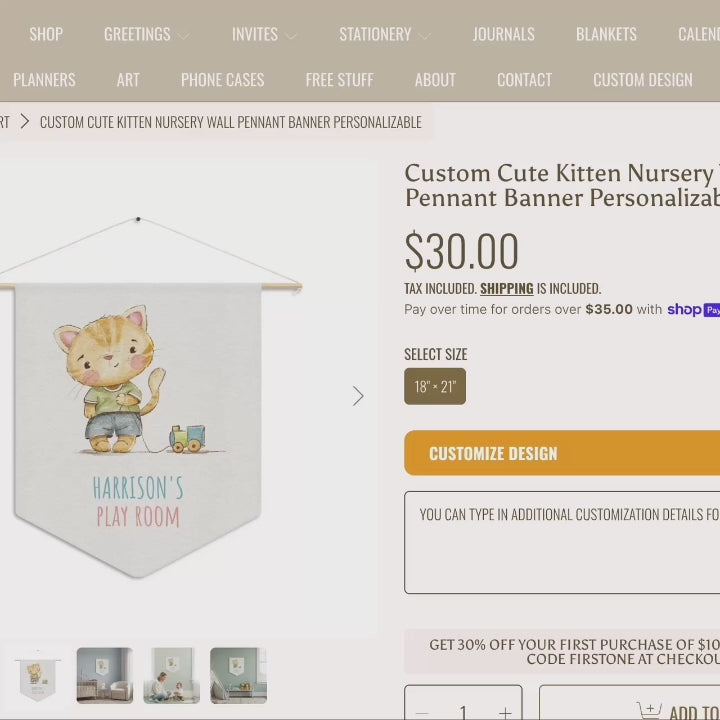Go to the Phone Cases page

coord(222,80)
